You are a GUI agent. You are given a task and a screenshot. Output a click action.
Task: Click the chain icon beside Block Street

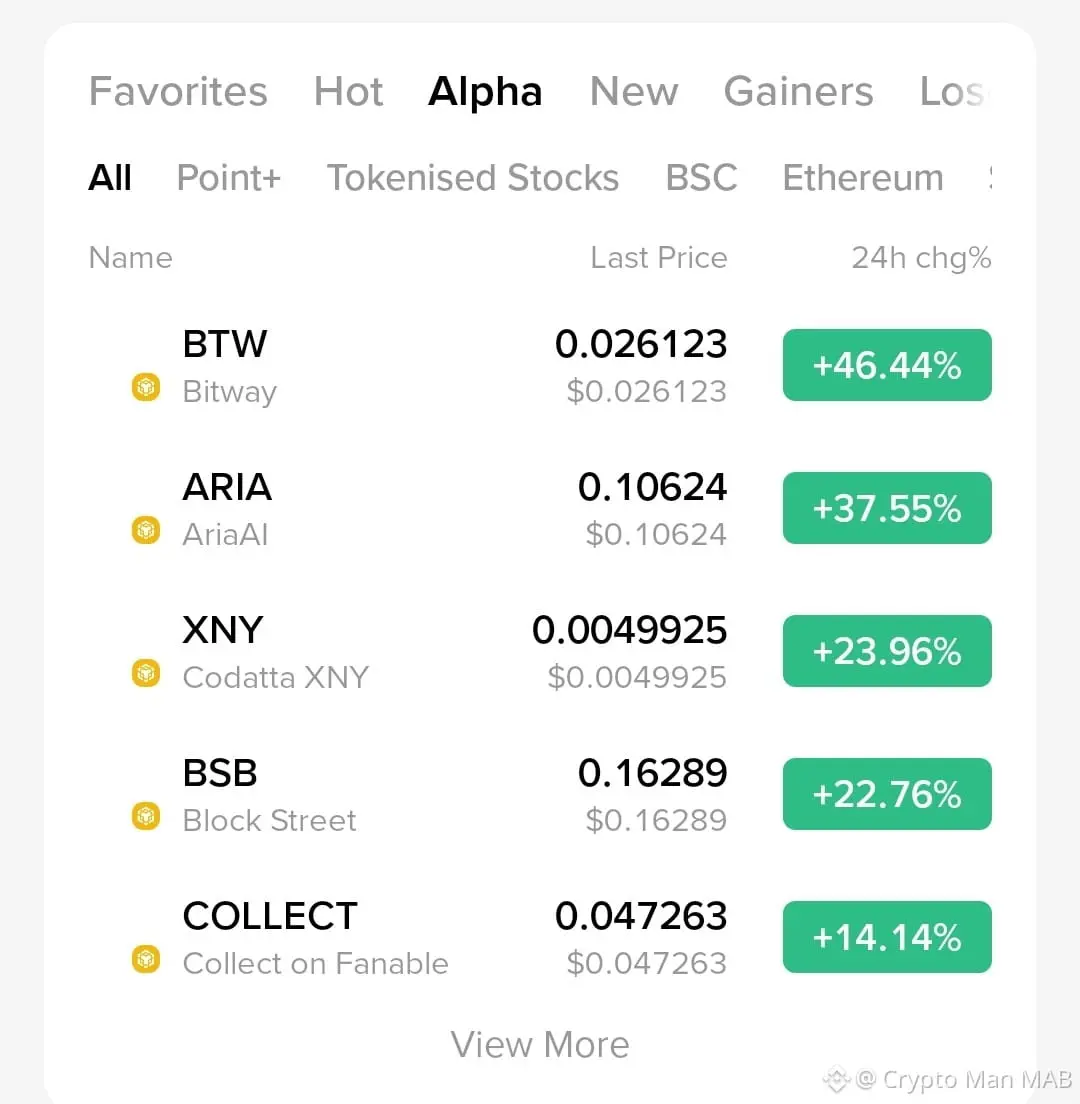(x=146, y=817)
